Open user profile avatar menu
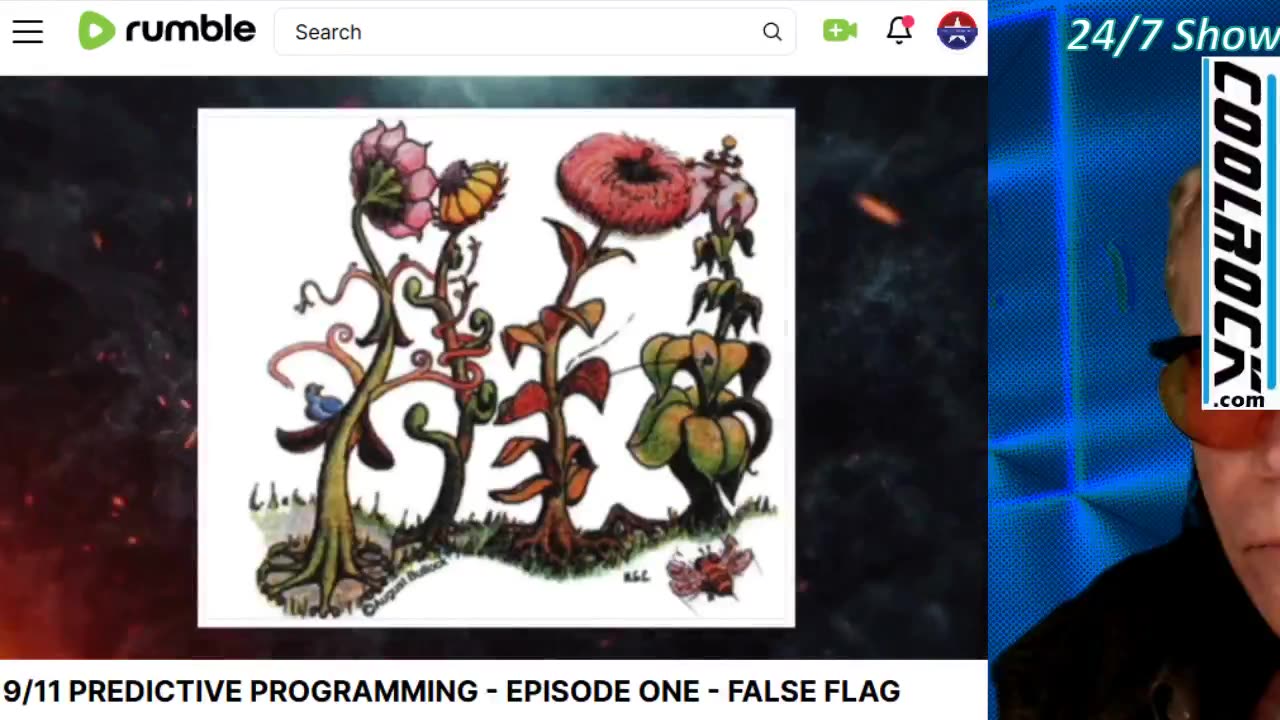The height and width of the screenshot is (720, 1280). pyautogui.click(x=957, y=31)
